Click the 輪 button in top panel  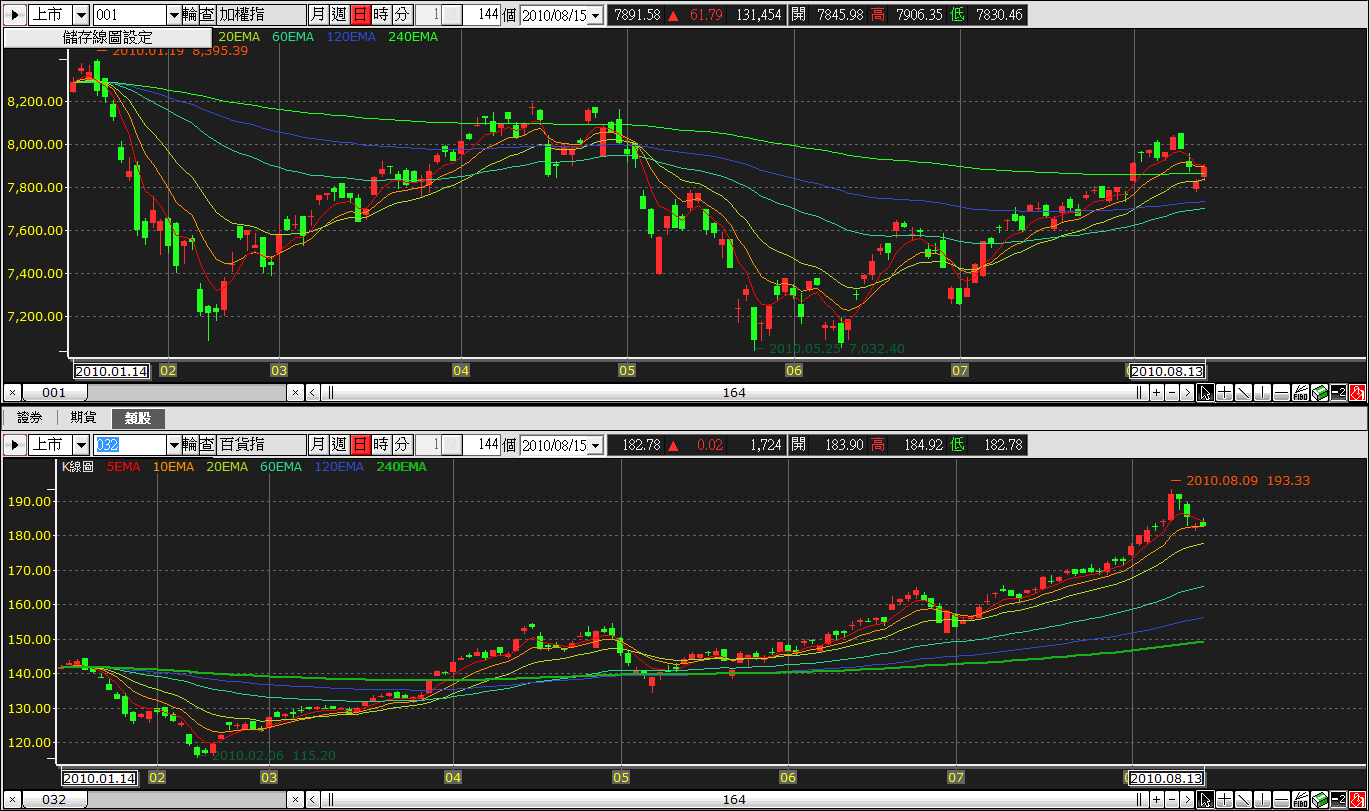190,15
